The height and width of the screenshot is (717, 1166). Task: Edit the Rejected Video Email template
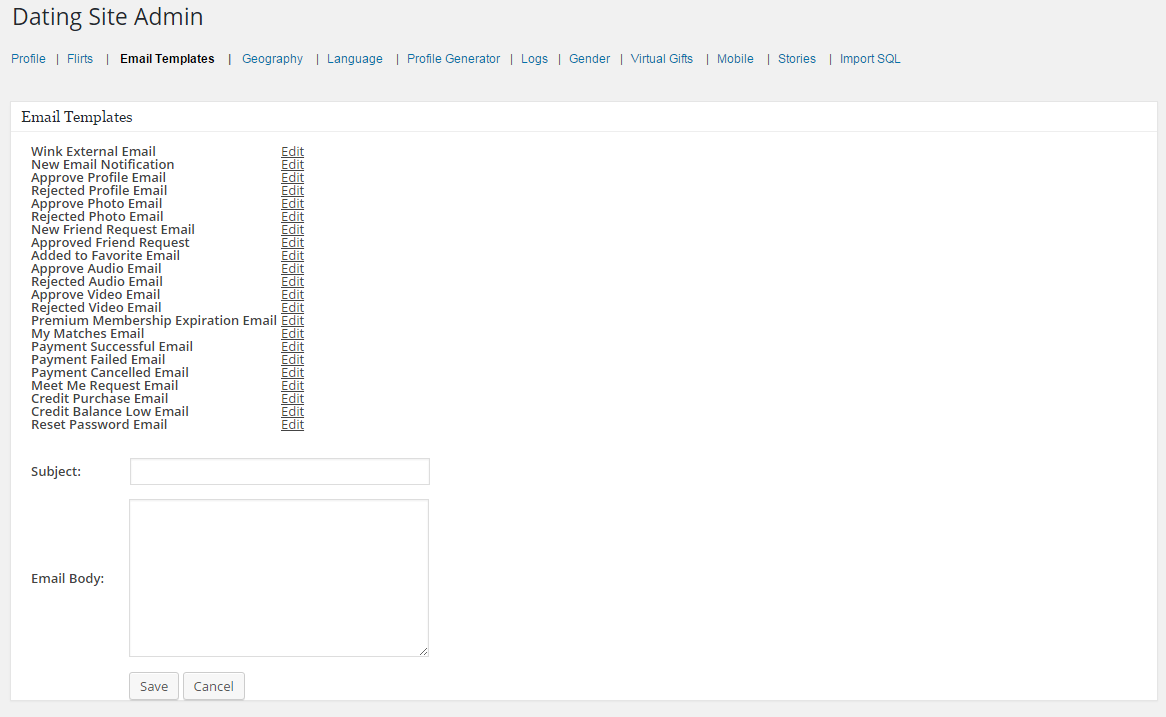click(x=292, y=308)
